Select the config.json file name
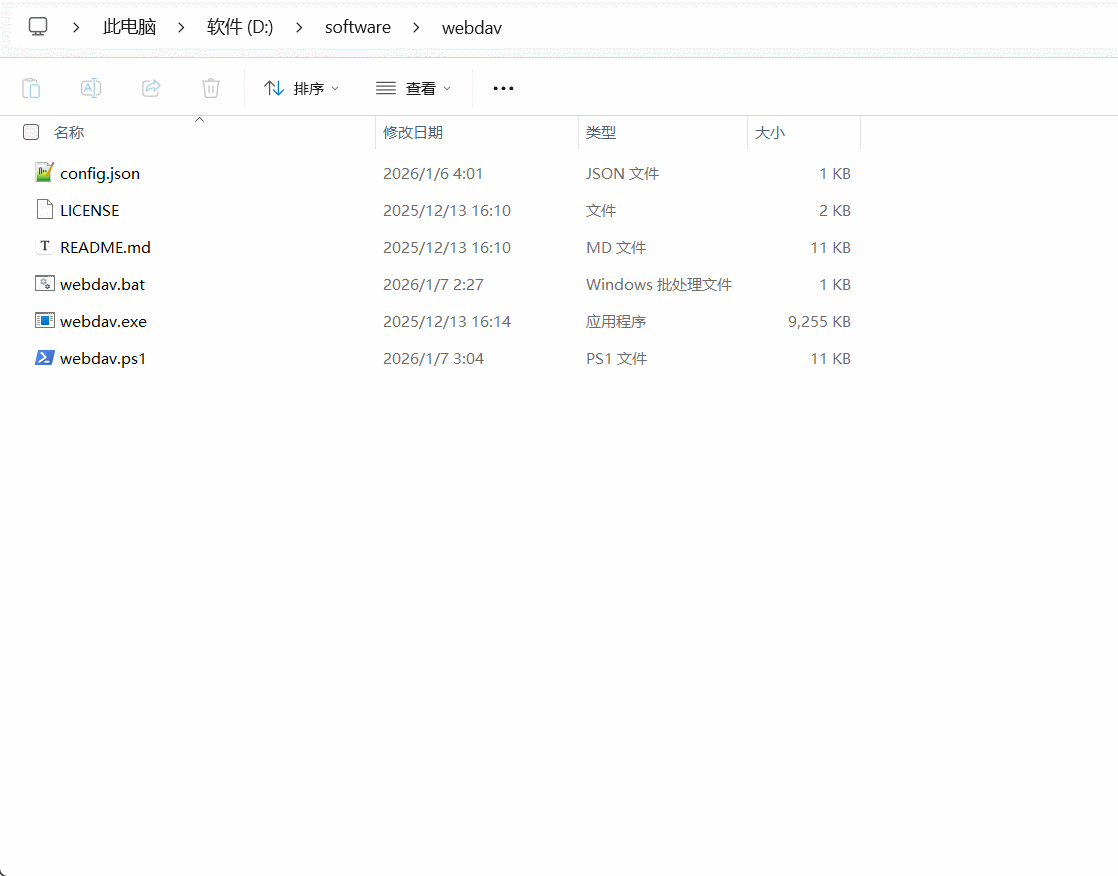This screenshot has width=1118, height=876. [100, 174]
